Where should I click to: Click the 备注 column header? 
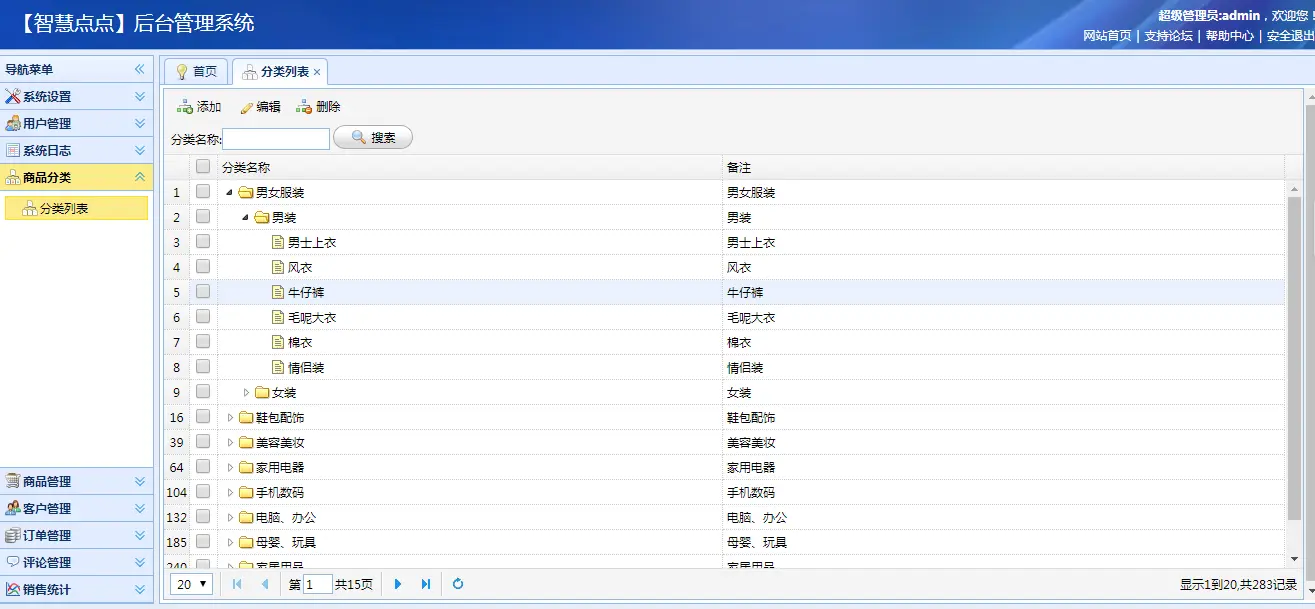coord(1003,167)
